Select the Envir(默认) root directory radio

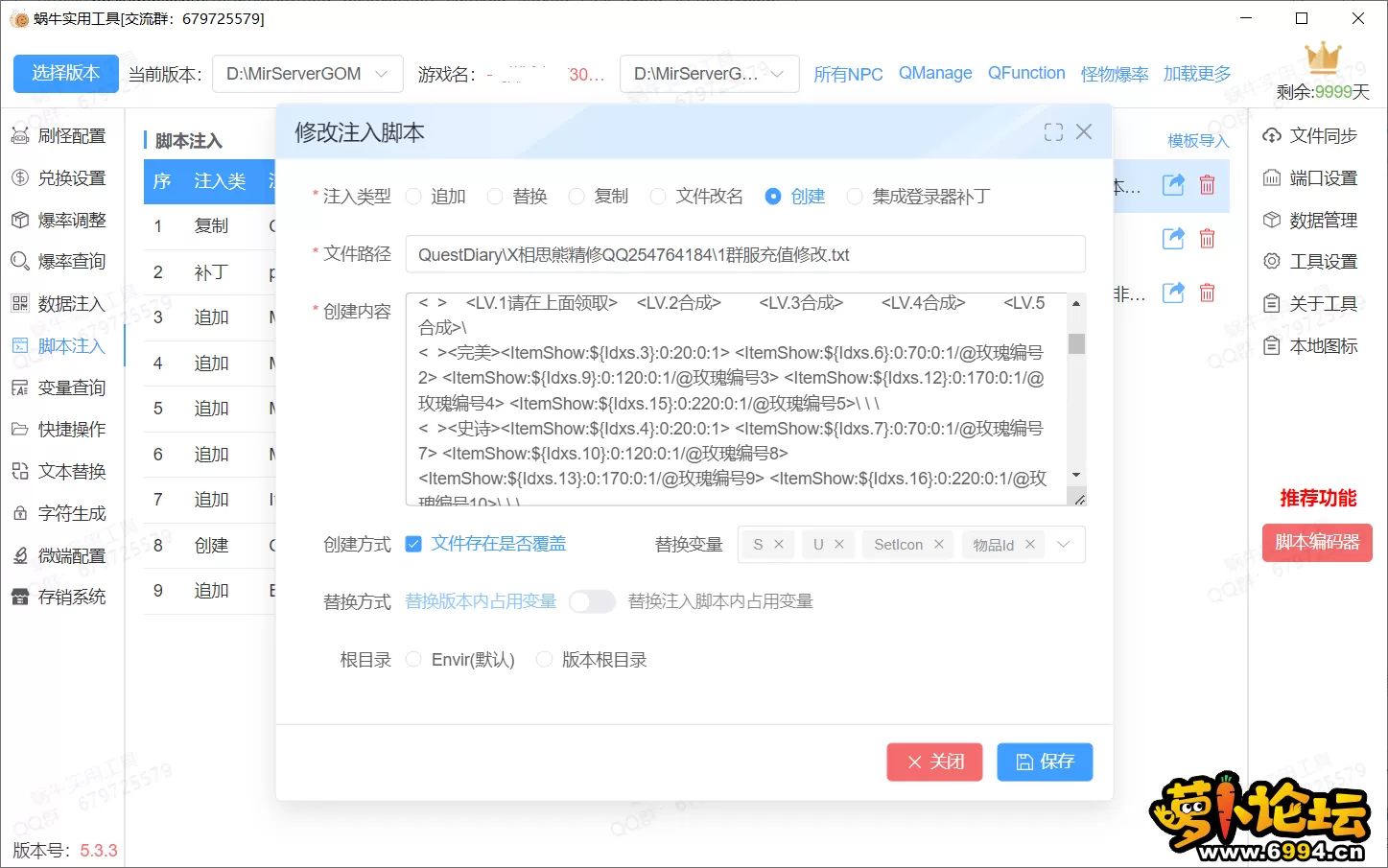413,660
